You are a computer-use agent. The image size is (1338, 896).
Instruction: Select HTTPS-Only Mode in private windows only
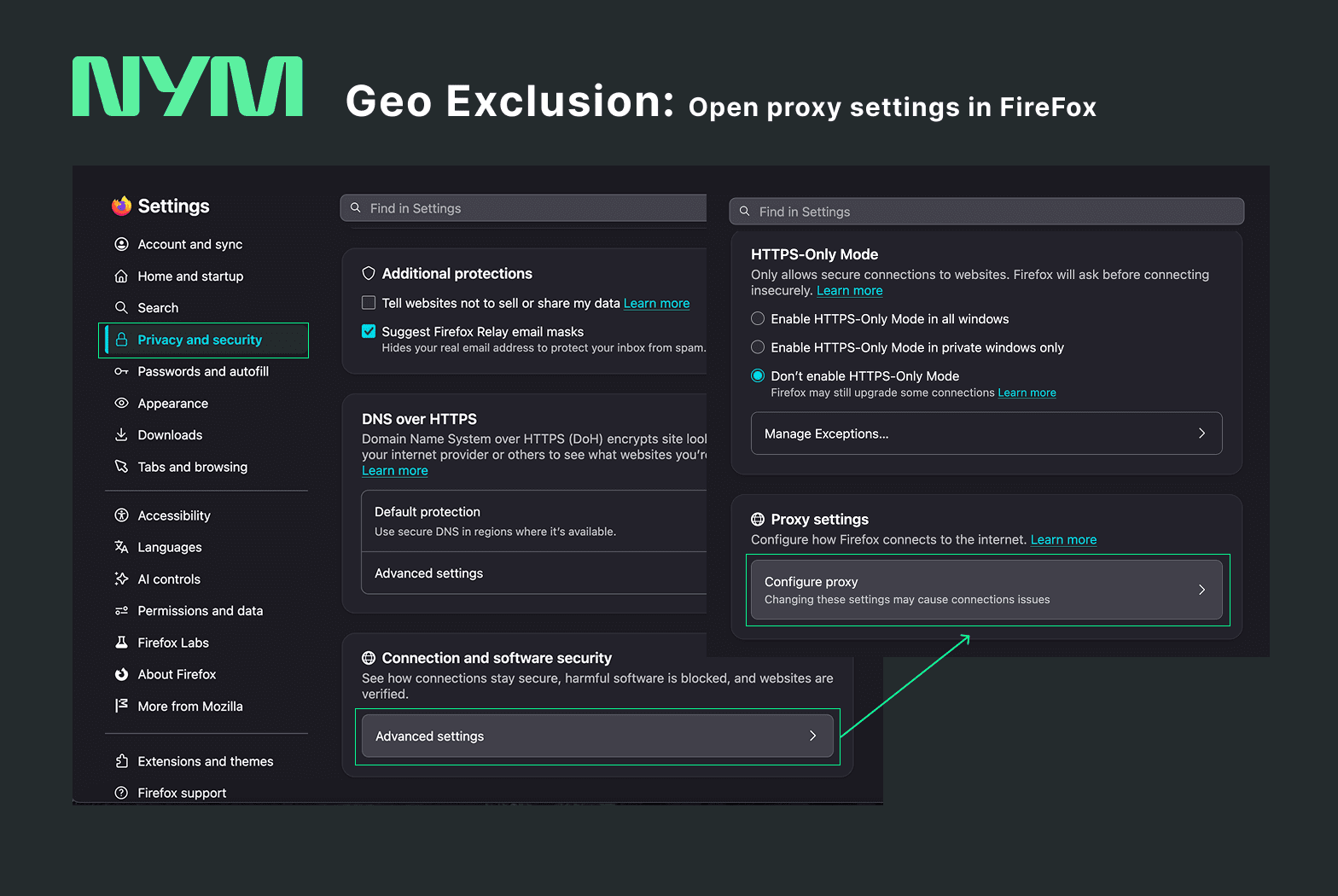pyautogui.click(x=758, y=347)
